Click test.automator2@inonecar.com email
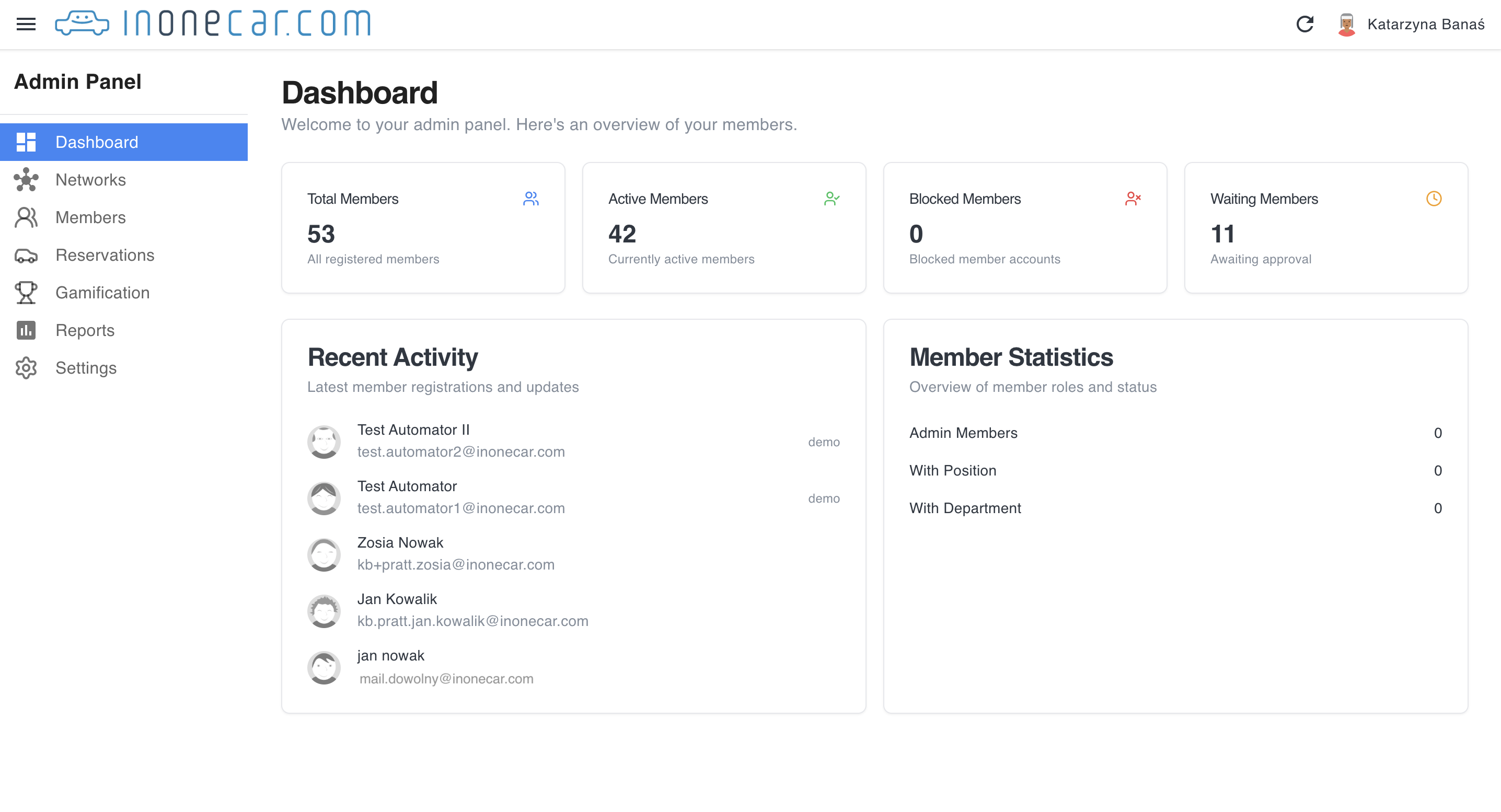This screenshot has width=1501, height=812. point(461,451)
